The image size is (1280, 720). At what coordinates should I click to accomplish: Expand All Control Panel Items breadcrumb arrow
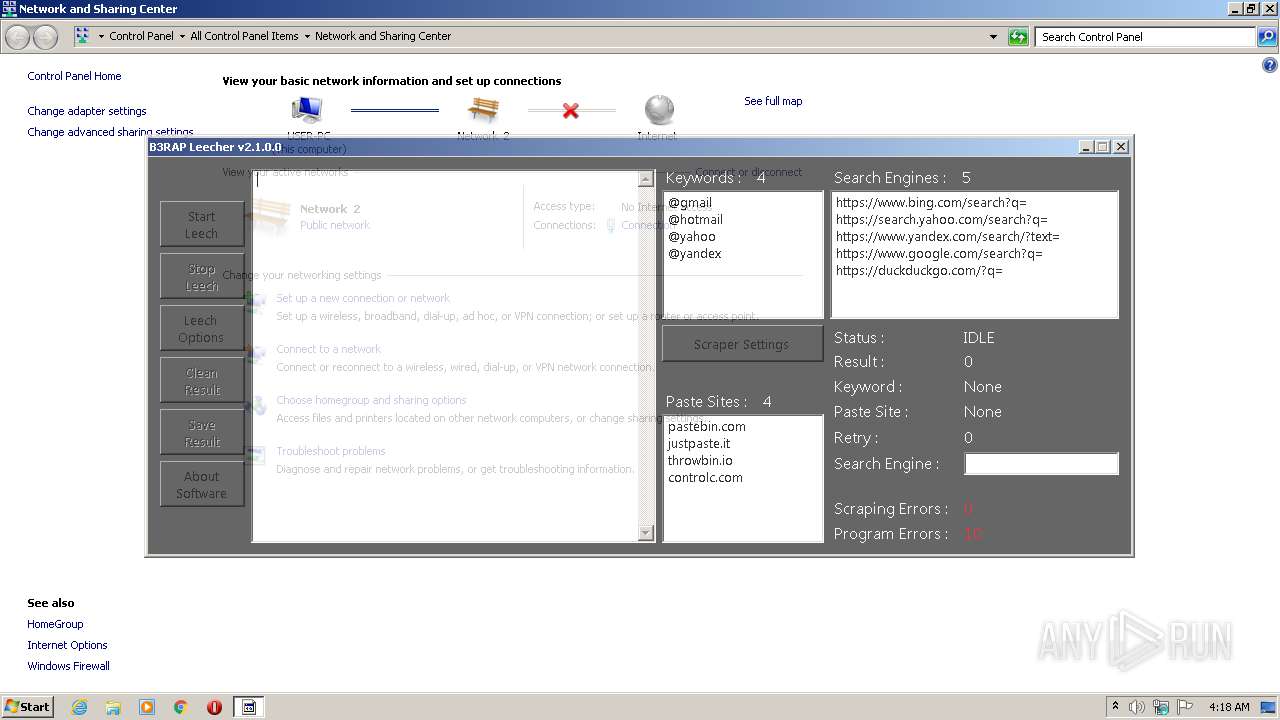(307, 37)
